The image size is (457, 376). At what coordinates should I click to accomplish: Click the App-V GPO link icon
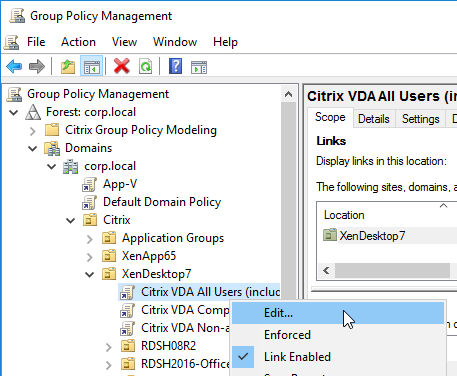89,184
